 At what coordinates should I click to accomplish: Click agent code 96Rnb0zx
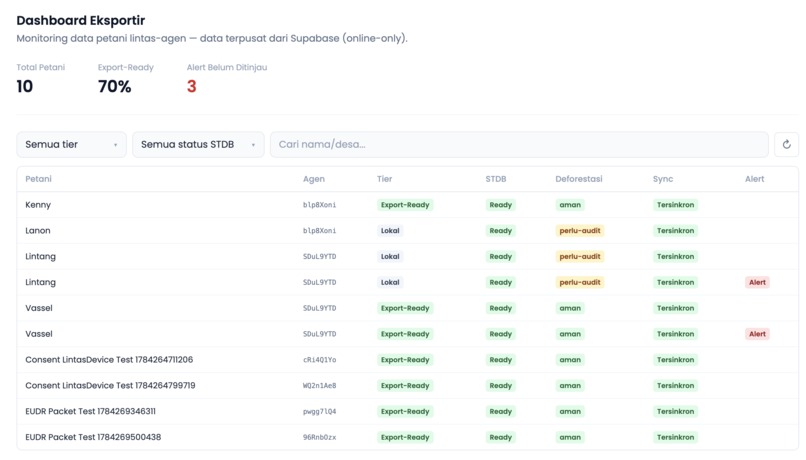[319, 437]
